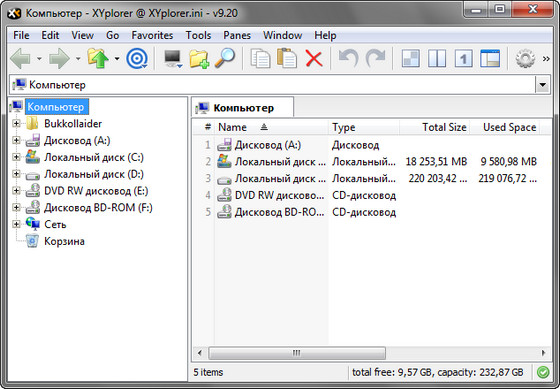
Task: Click the Copy icon in toolbar
Action: tap(260, 59)
